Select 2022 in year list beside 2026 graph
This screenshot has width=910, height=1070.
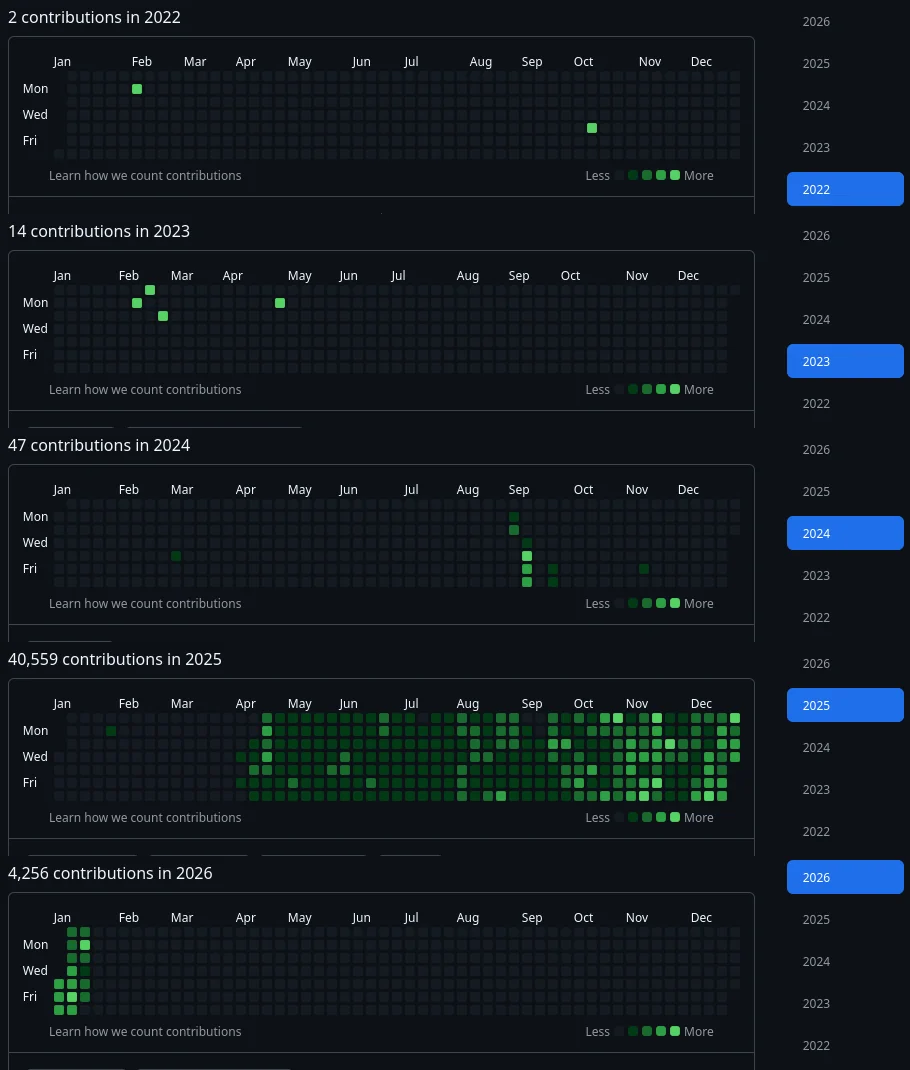(816, 1045)
